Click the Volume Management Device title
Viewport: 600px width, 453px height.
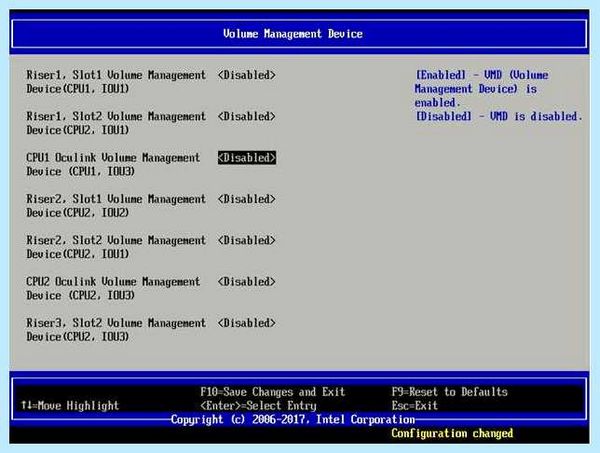[x=293, y=34]
